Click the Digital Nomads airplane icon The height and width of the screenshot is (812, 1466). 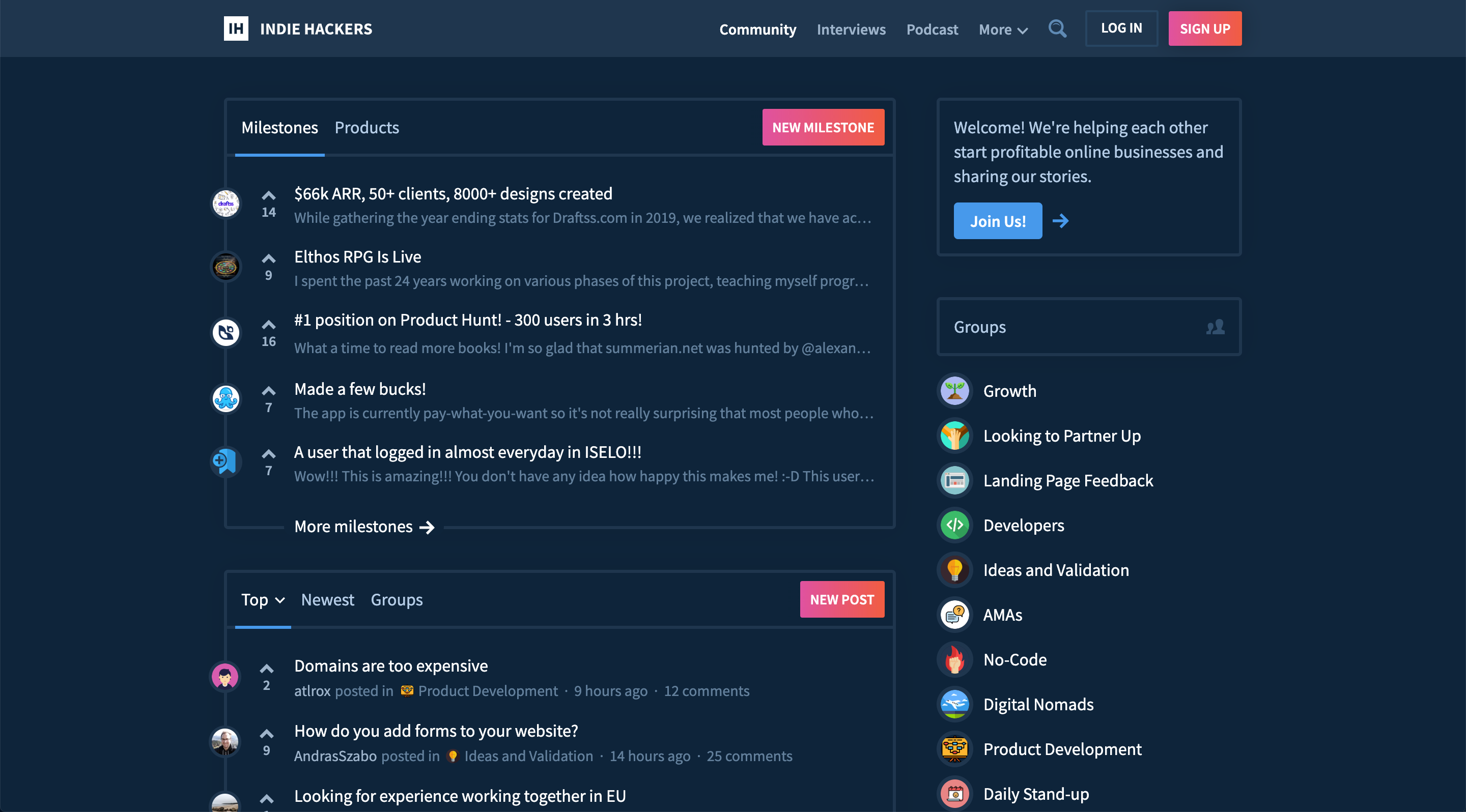tap(954, 705)
